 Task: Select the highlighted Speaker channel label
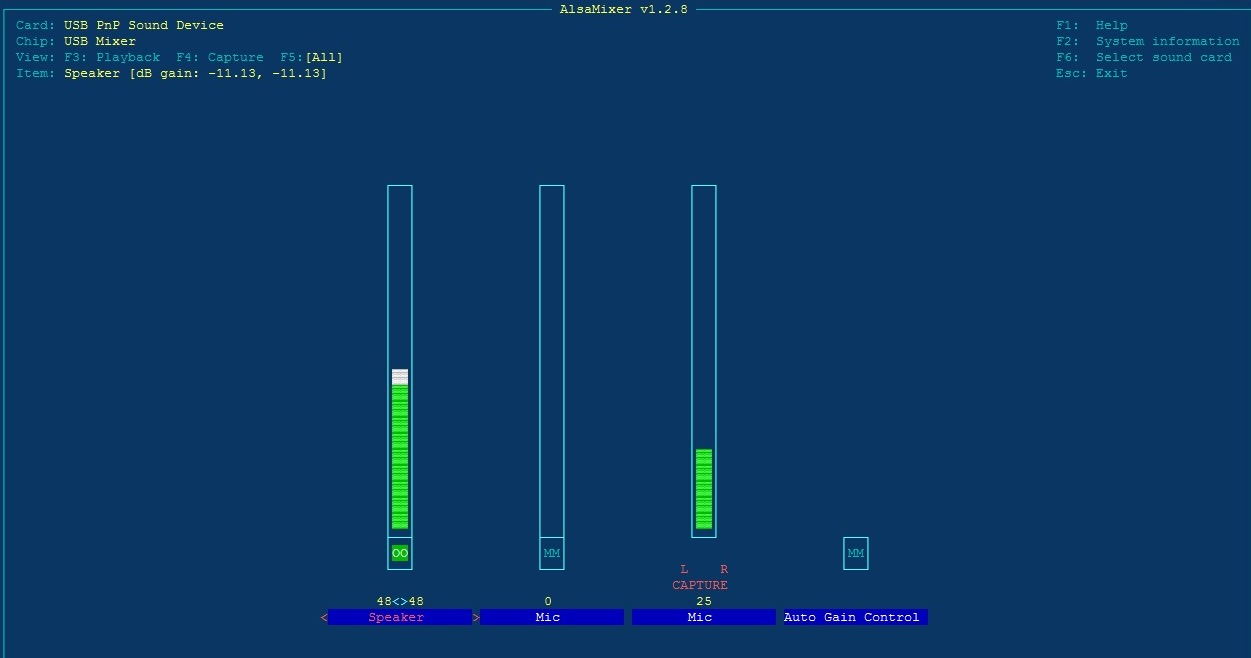coord(400,618)
